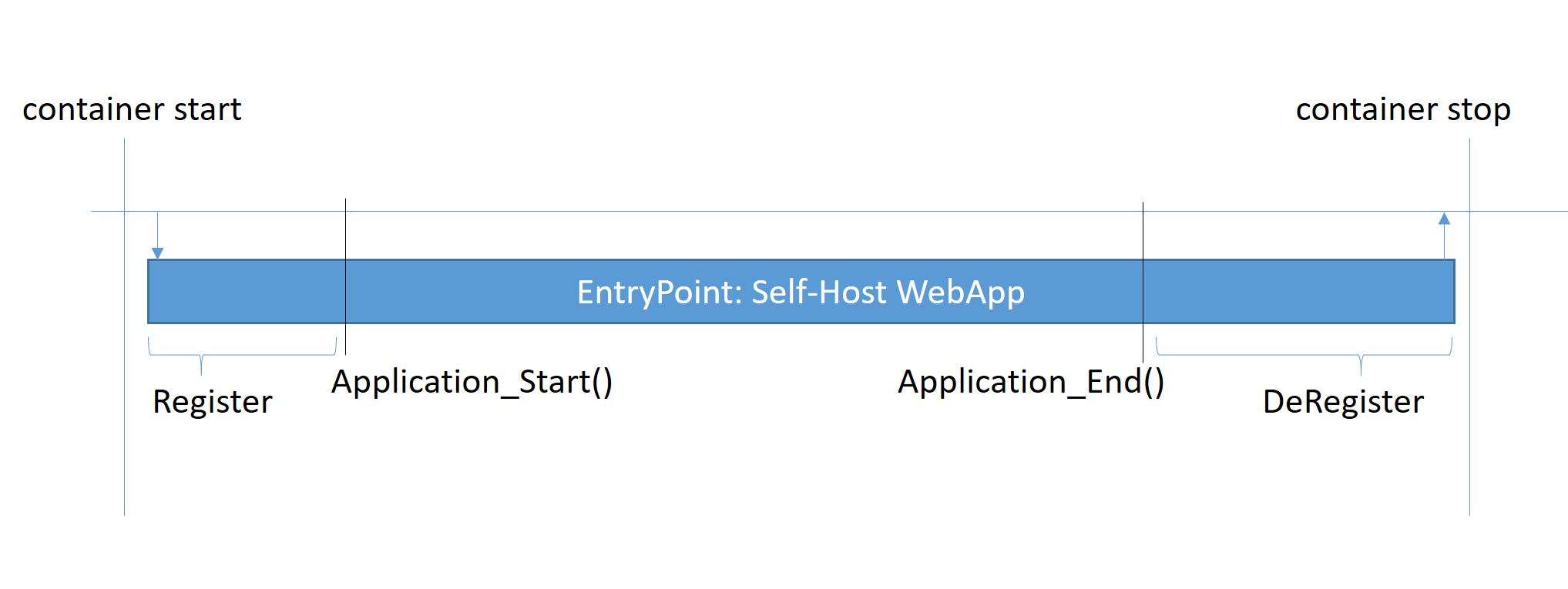Select the 'Application_Start()' label
This screenshot has height=589, width=1568.
472,382
